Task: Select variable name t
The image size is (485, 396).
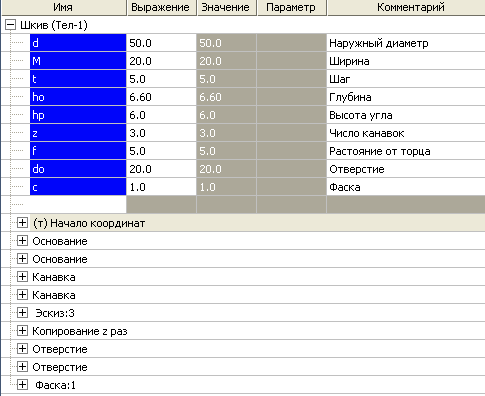Action: (78, 79)
